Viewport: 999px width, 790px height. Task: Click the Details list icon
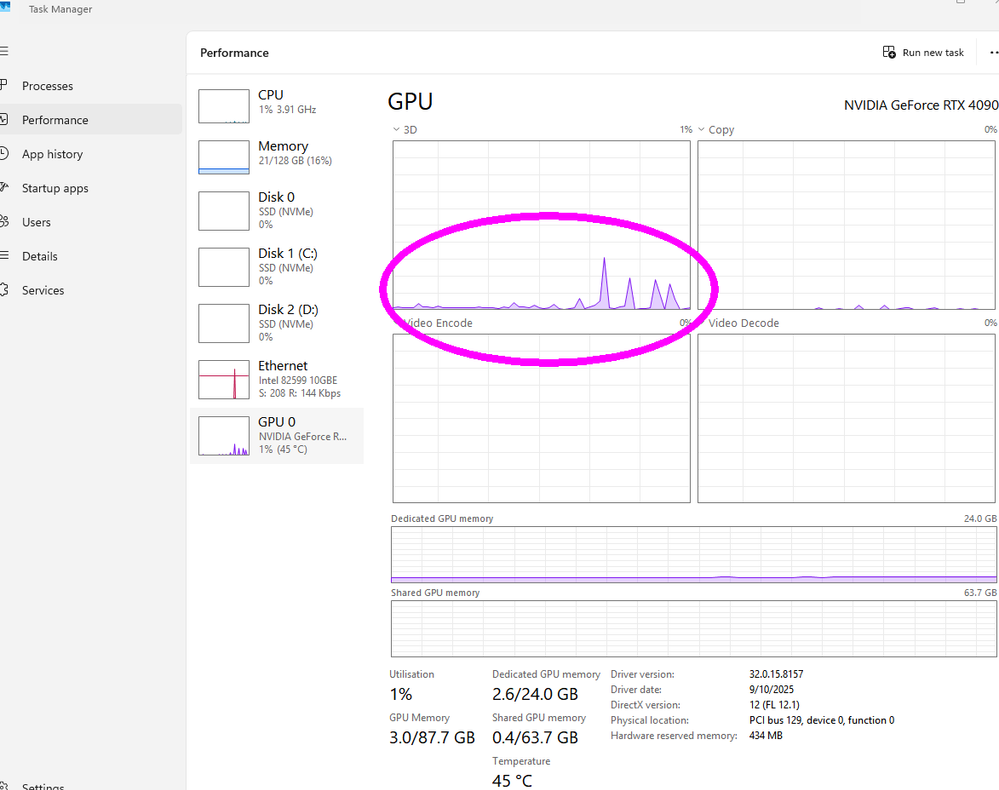[x=4, y=255]
